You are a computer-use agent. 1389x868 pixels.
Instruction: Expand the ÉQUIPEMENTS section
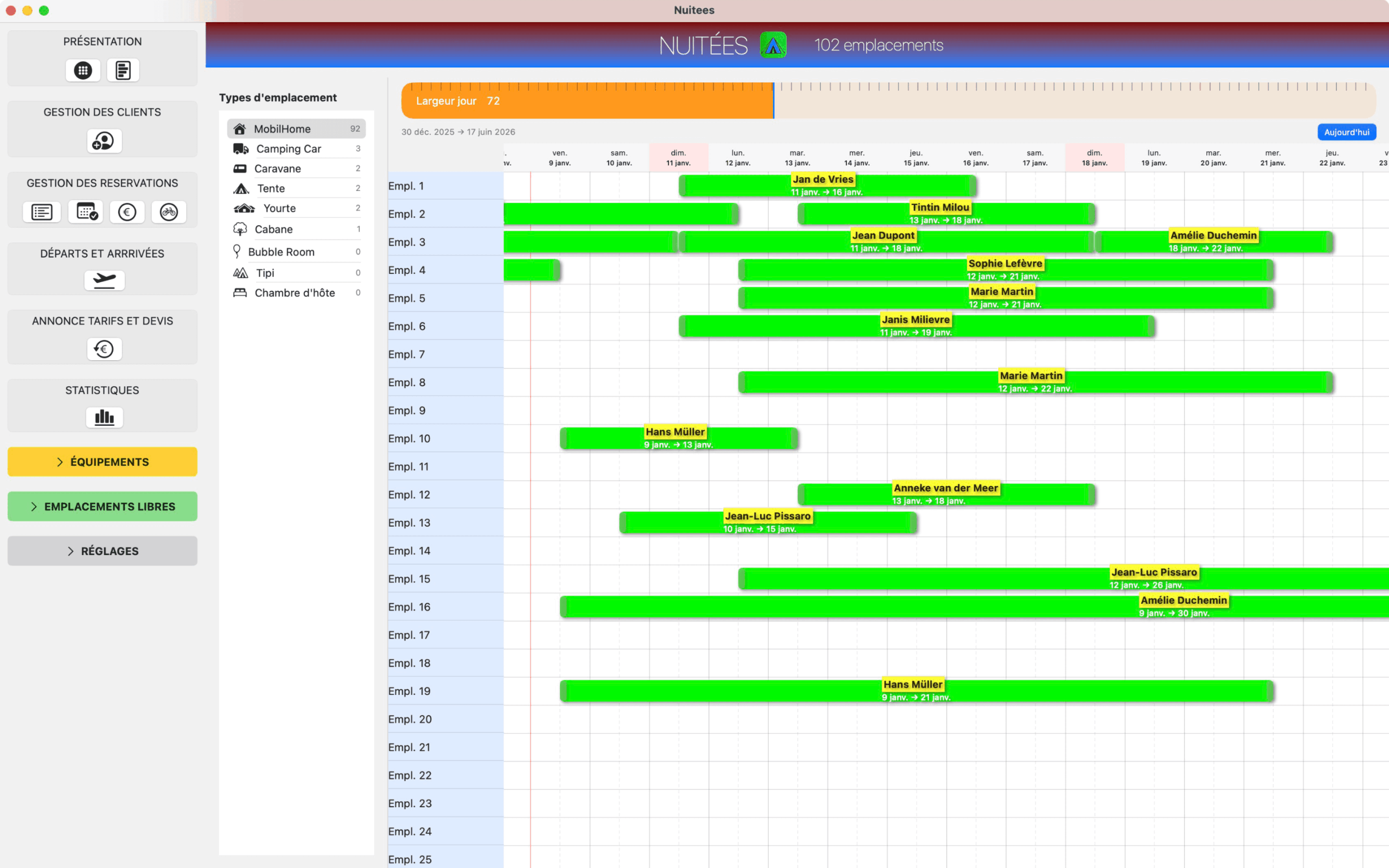102,461
